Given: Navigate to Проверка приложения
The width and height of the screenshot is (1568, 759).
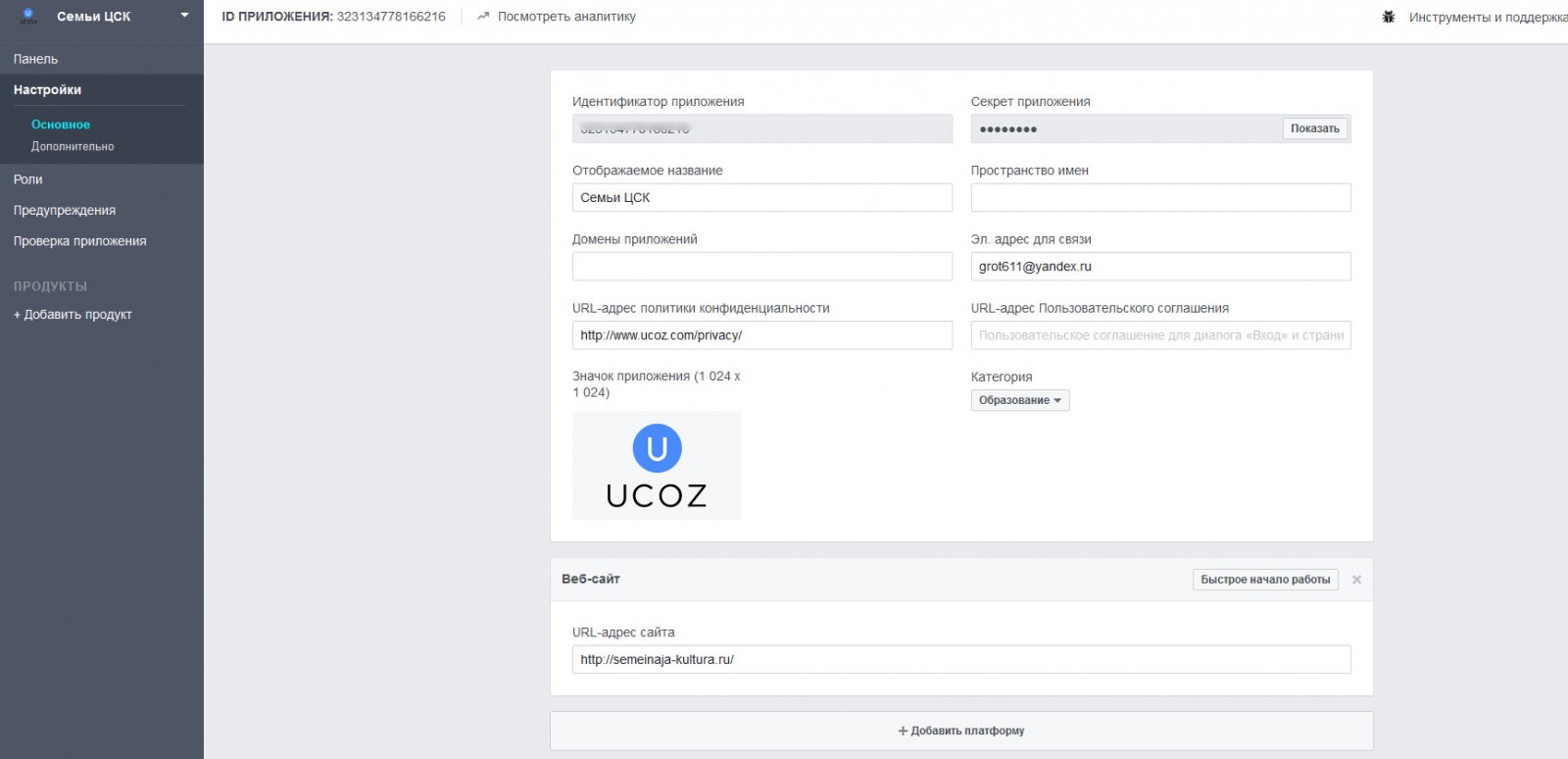Looking at the screenshot, I should coord(79,241).
